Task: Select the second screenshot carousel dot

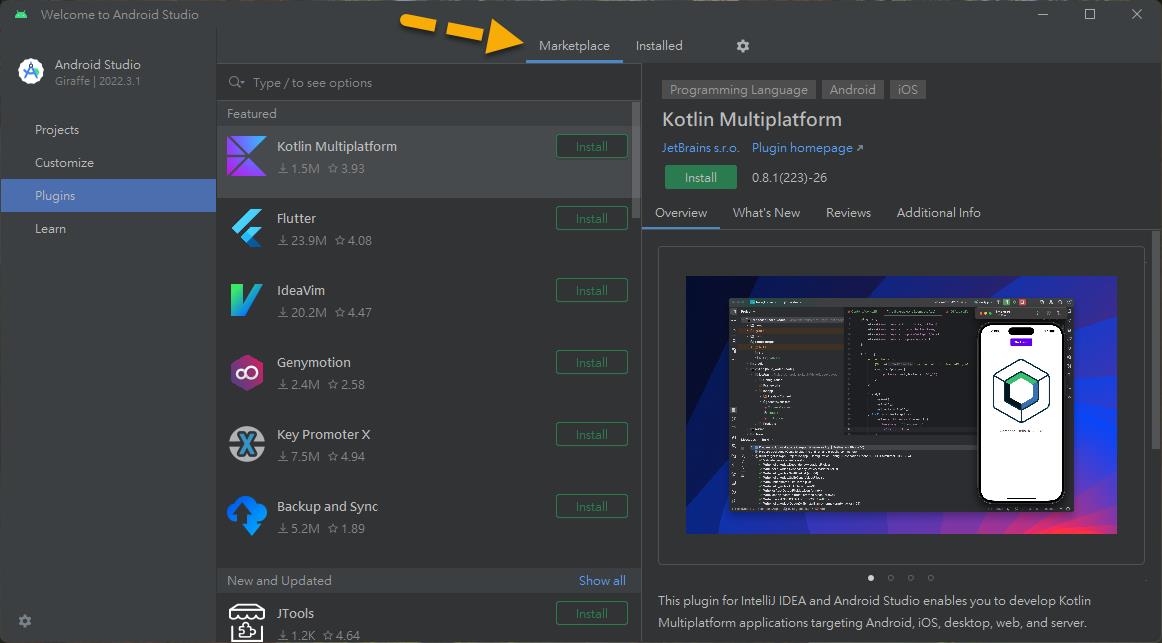Action: pos(890,577)
